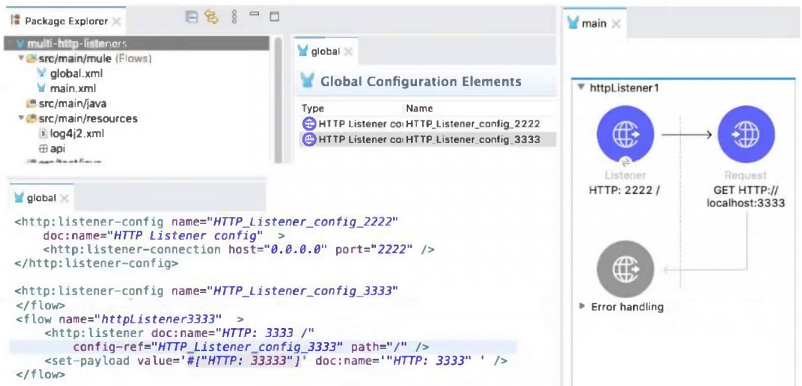The image size is (802, 386).
Task: Click the set-payload value line
Action: [276, 361]
